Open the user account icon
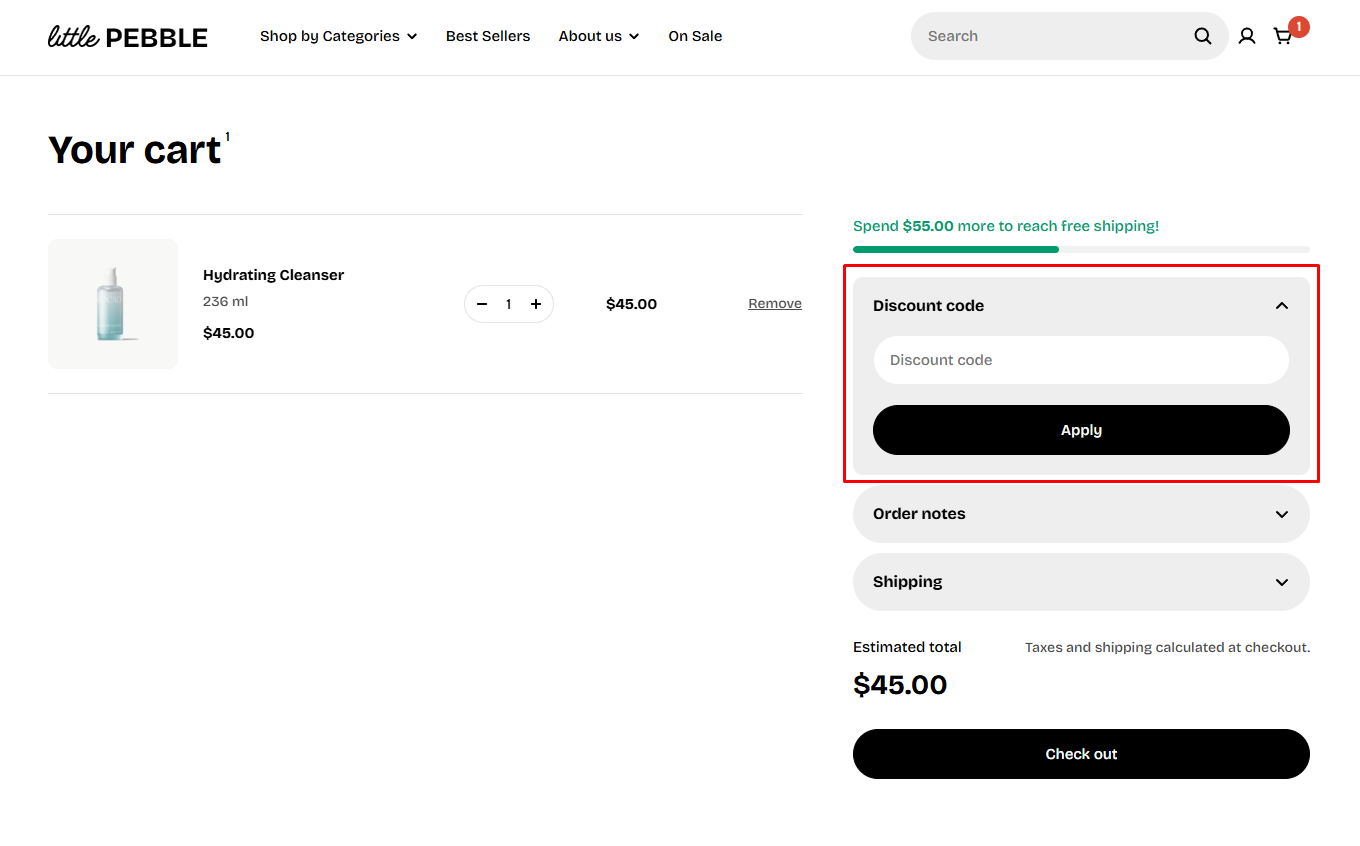 pos(1247,36)
